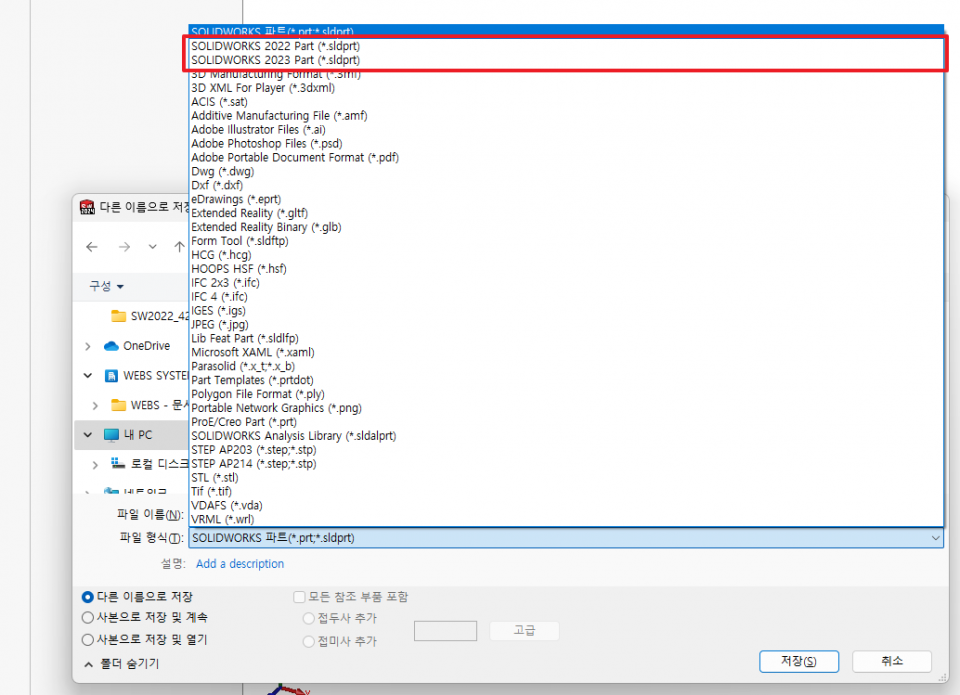Click the prefix/suffix text field
Viewport: 960px width, 695px height.
pyautogui.click(x=445, y=631)
